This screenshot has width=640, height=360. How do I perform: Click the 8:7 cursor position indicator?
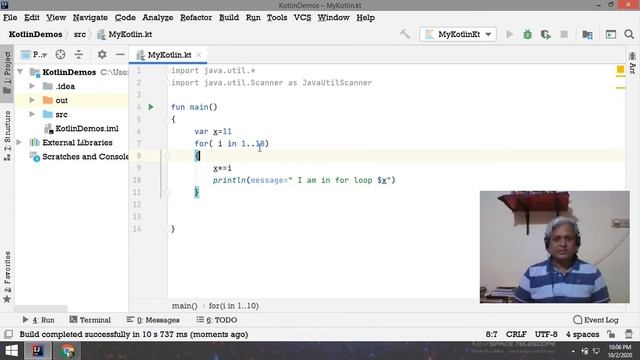coord(491,334)
